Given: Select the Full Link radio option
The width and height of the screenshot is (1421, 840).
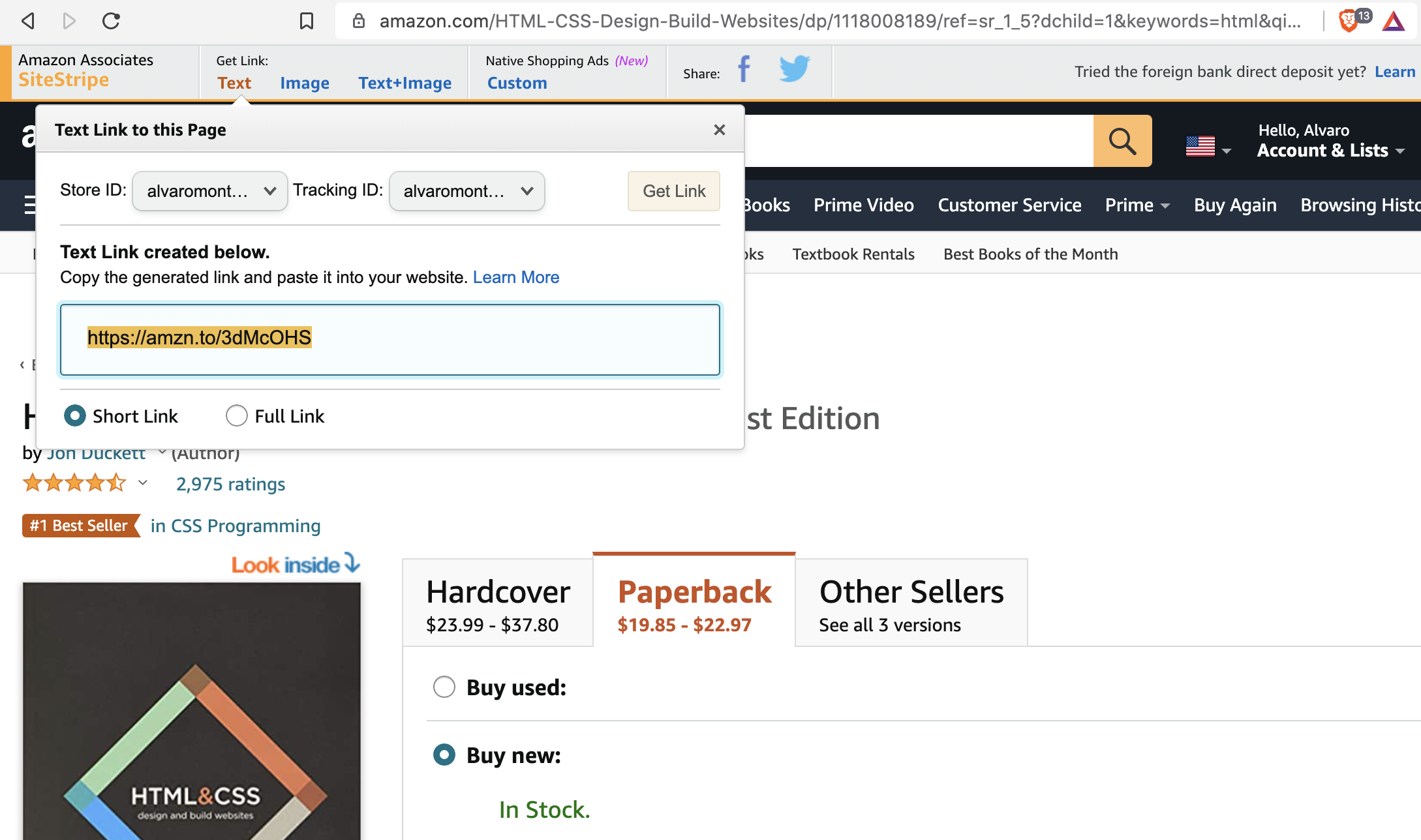Looking at the screenshot, I should pyautogui.click(x=237, y=416).
